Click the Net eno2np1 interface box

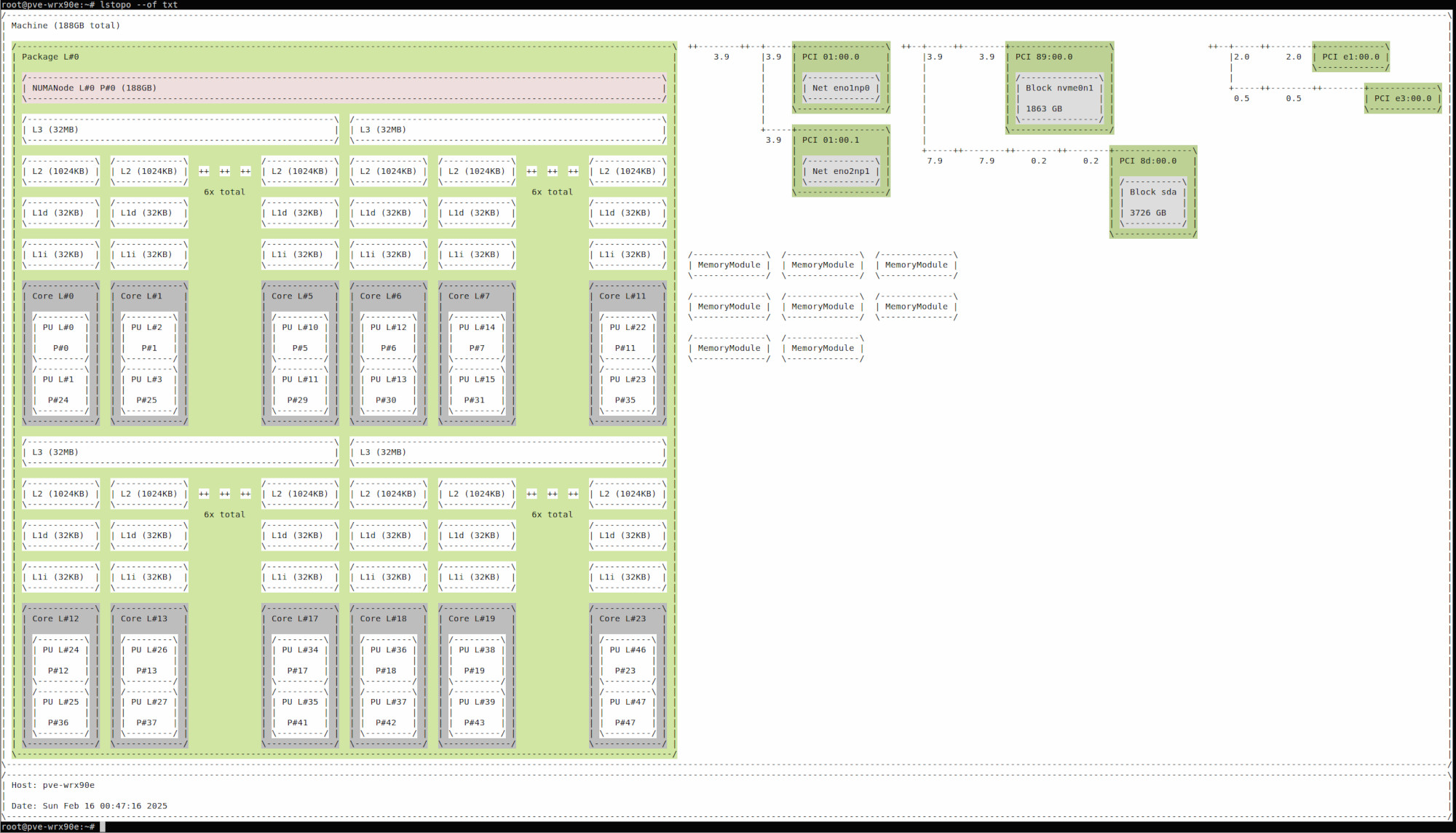841,172
